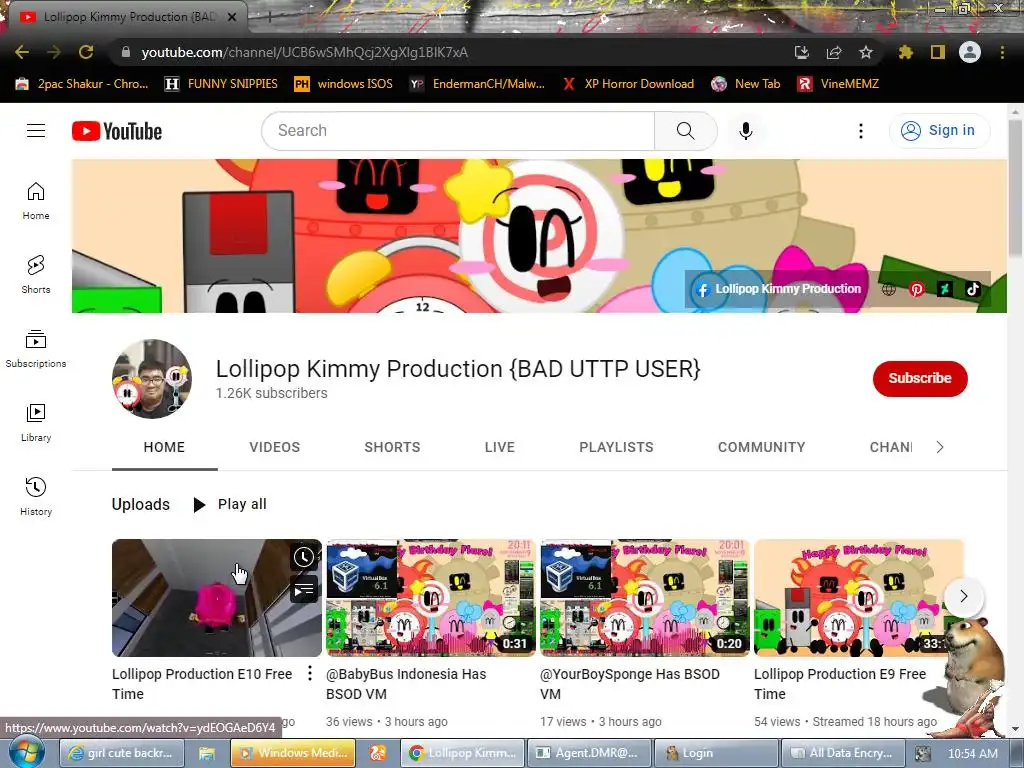Click the browser back arrow
1024x768 pixels.
(x=22, y=52)
